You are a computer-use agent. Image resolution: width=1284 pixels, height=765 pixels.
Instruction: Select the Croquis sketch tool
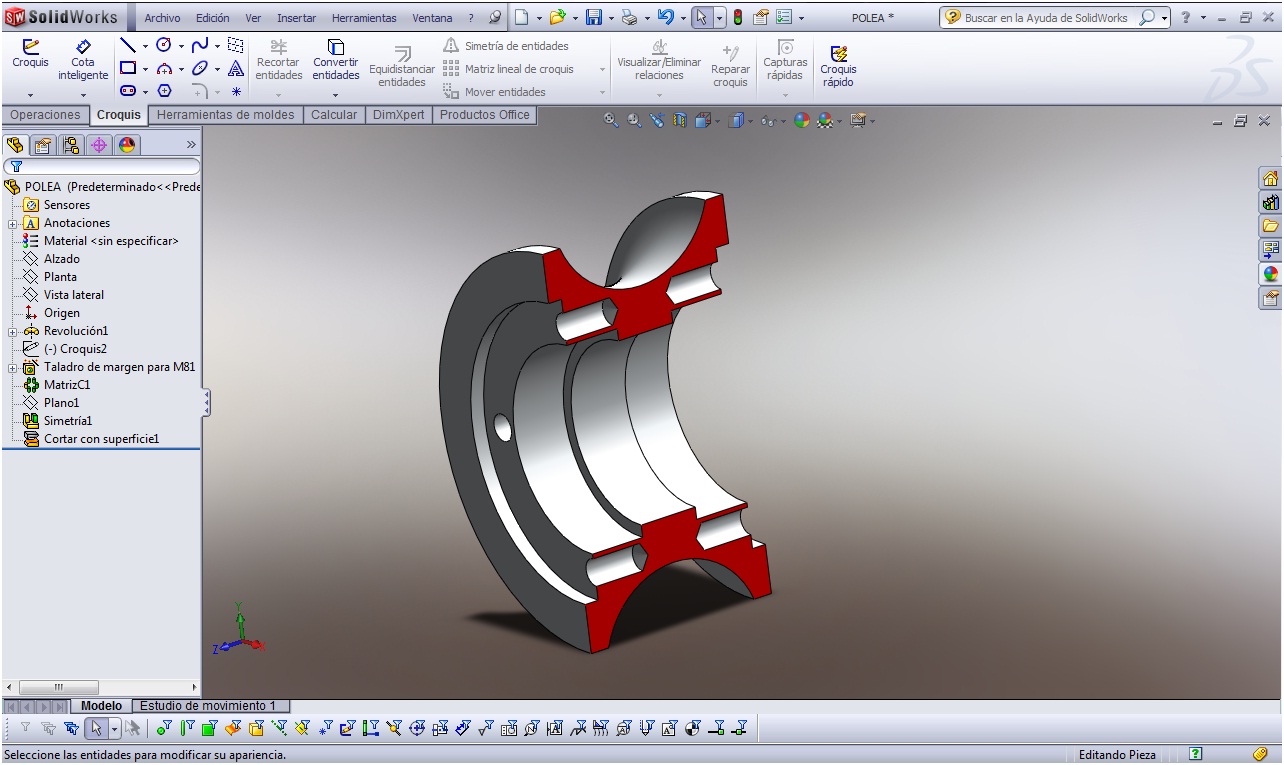tap(30, 55)
